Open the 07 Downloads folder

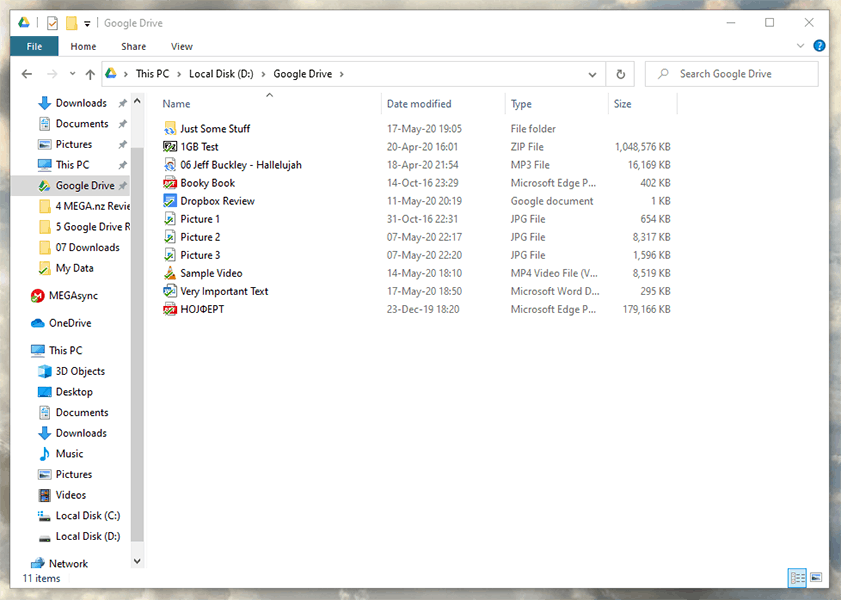pos(79,247)
